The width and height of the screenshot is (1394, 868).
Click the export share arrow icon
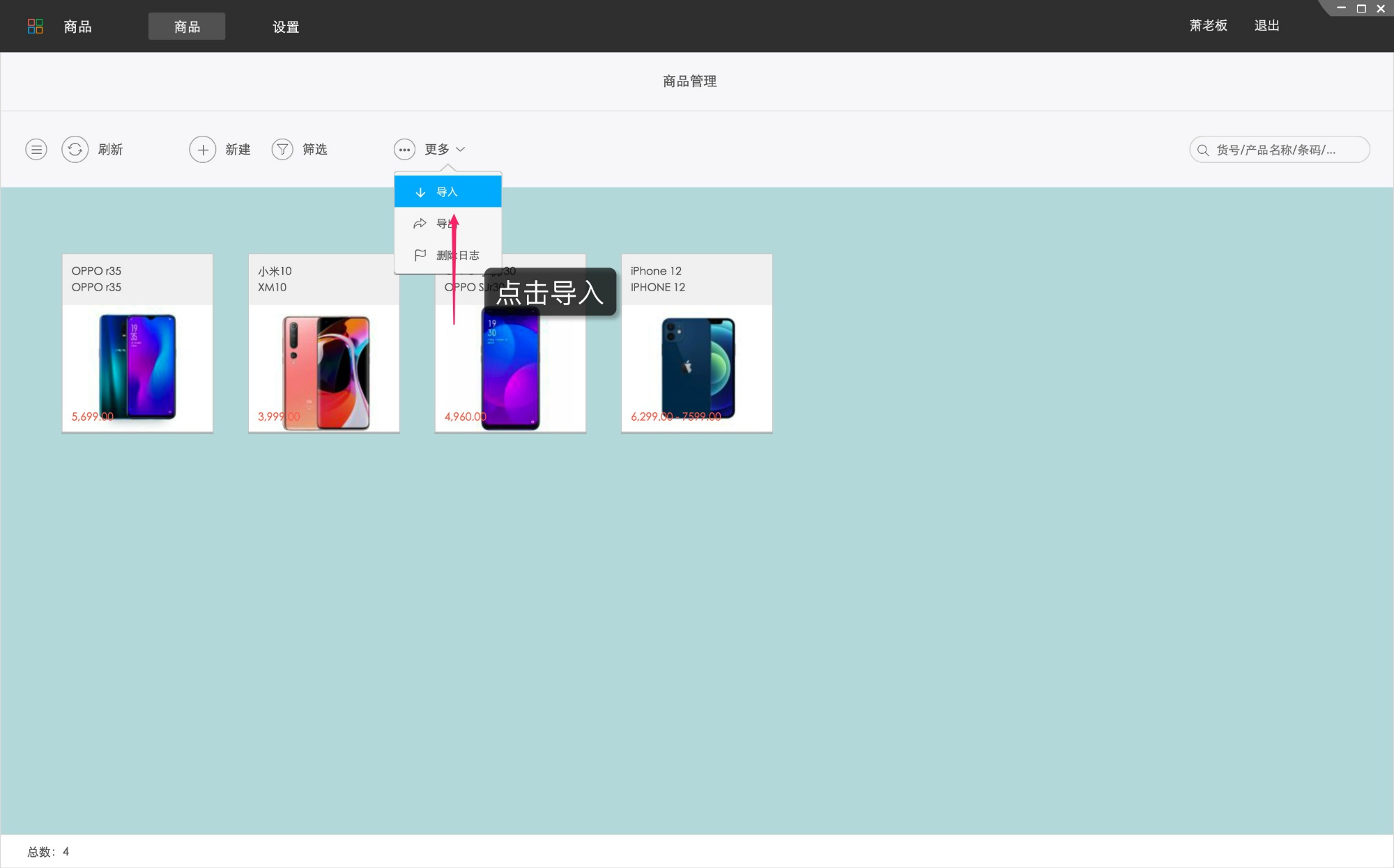pos(420,224)
